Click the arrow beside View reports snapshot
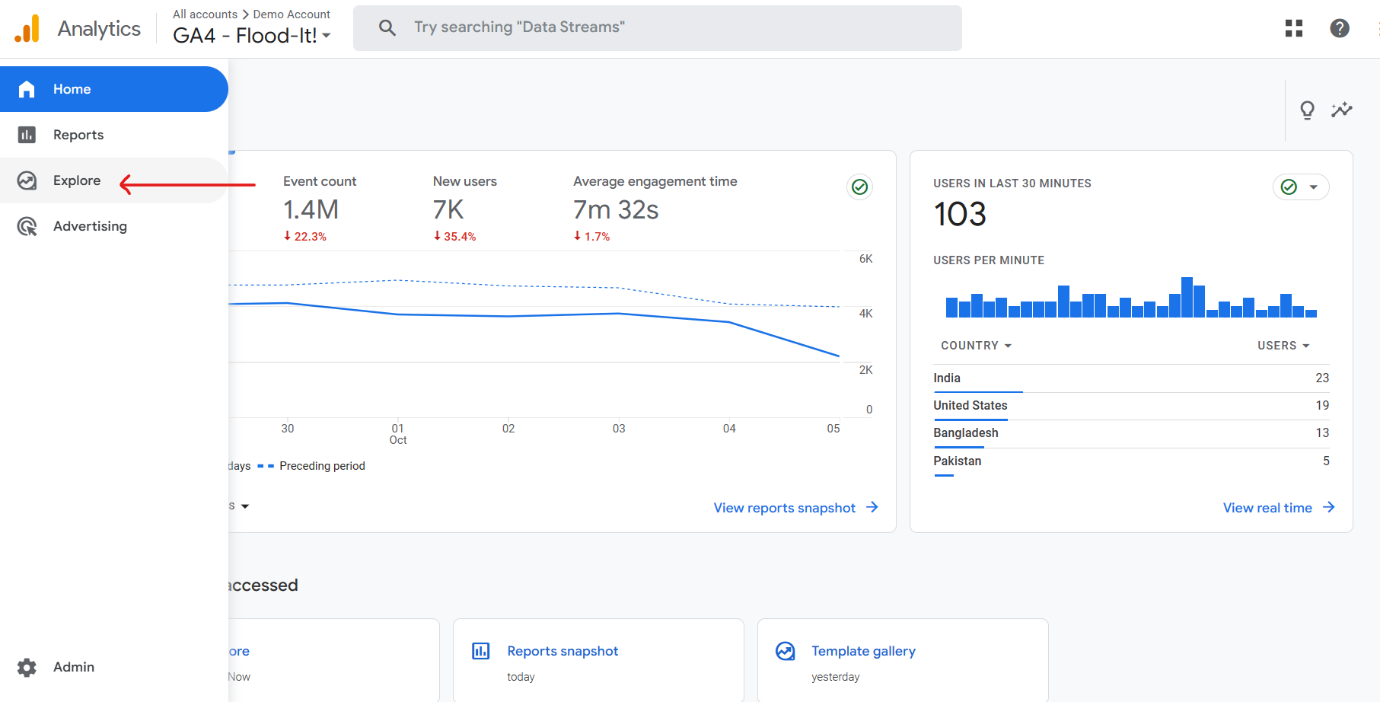Screen dimensions: 1380x702 pyautogui.click(x=872, y=507)
